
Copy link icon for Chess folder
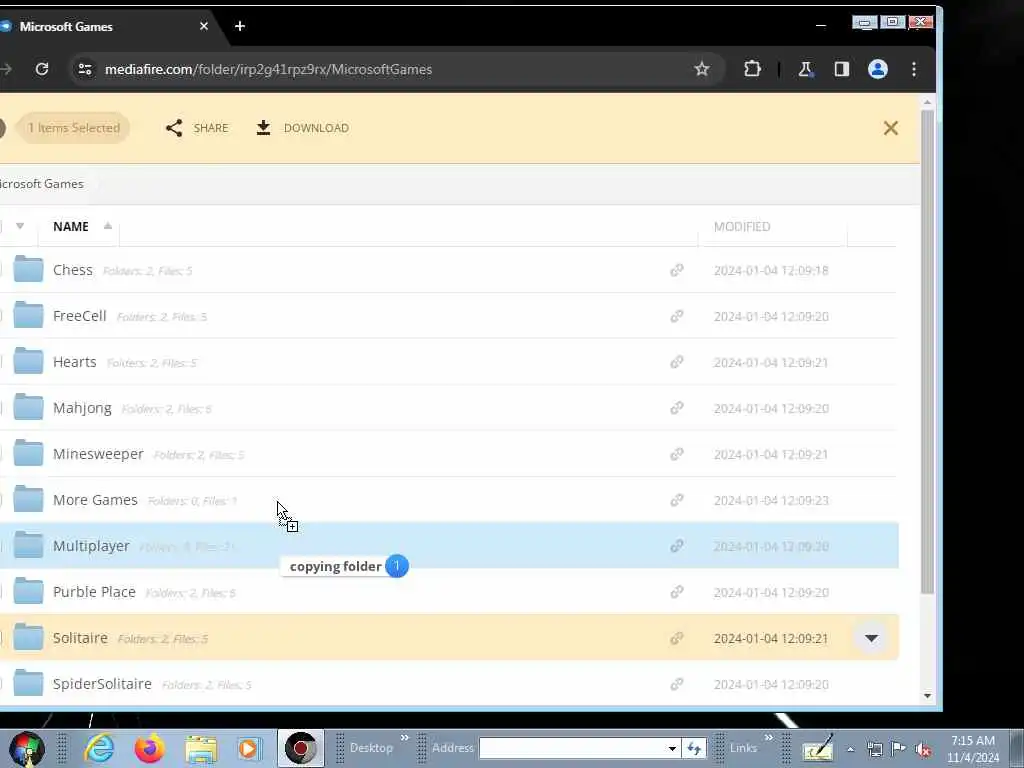677,270
